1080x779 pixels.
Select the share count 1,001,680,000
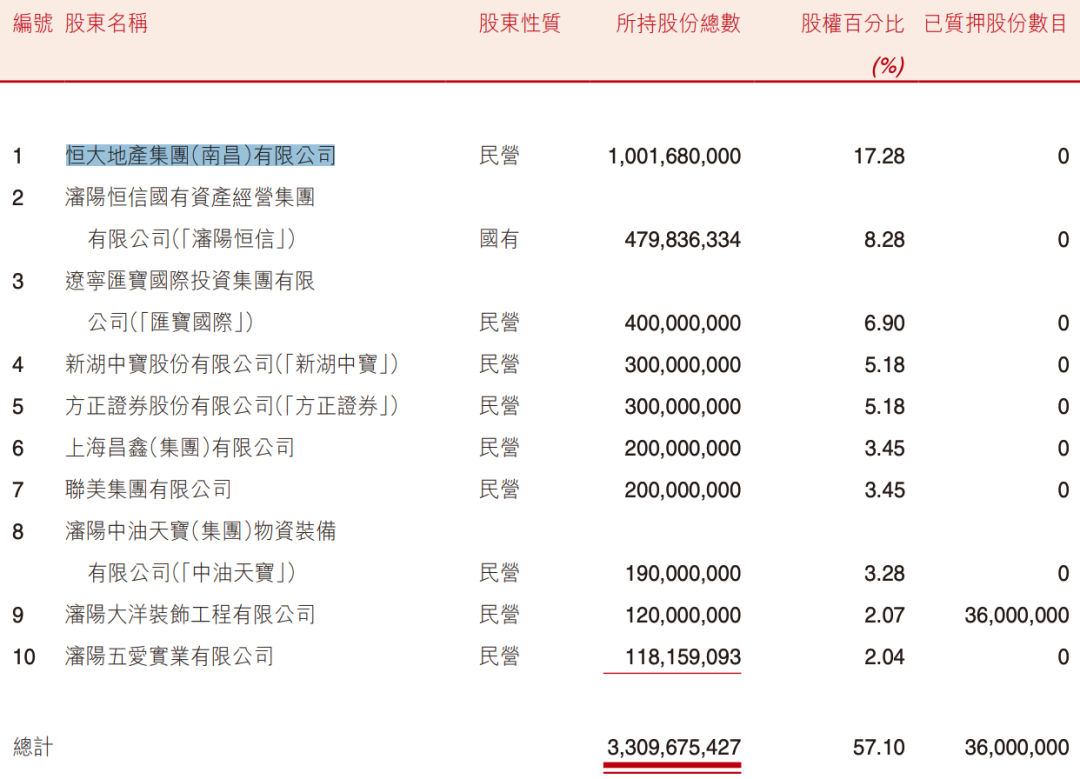674,156
